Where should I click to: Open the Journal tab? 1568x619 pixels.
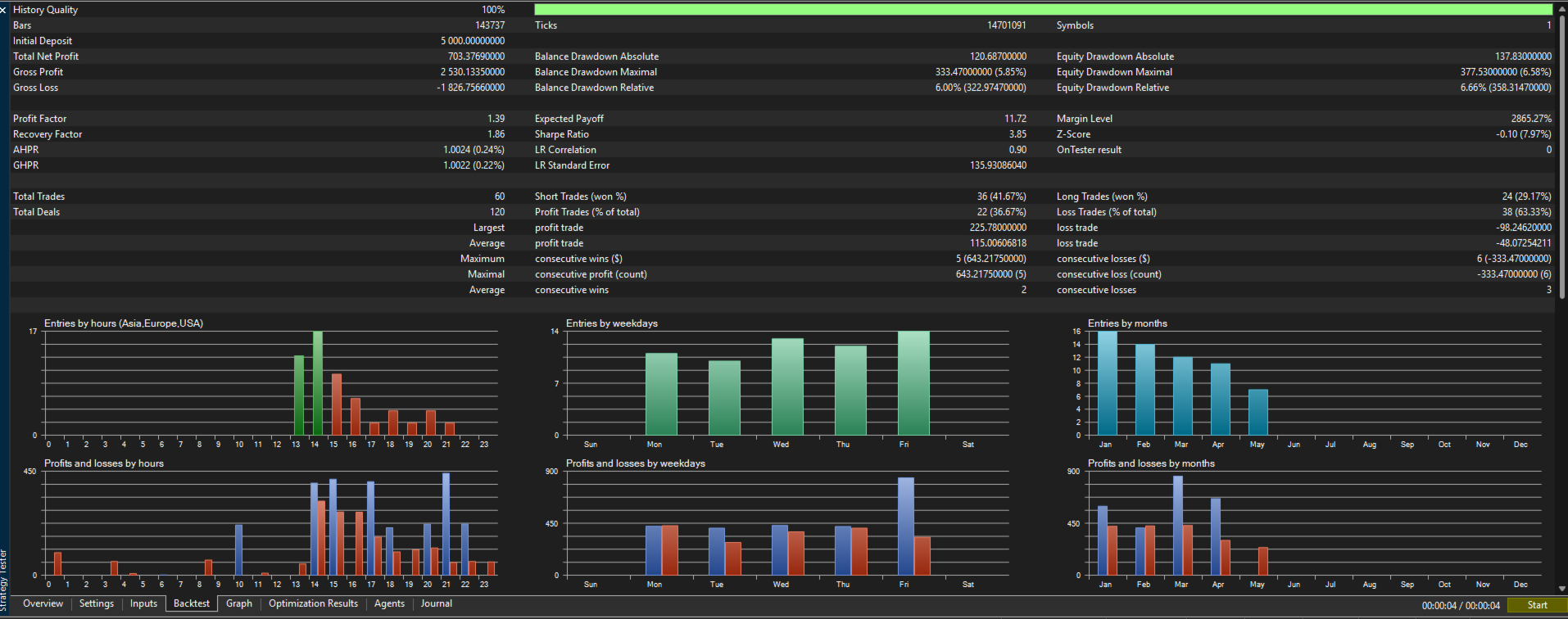(x=437, y=603)
